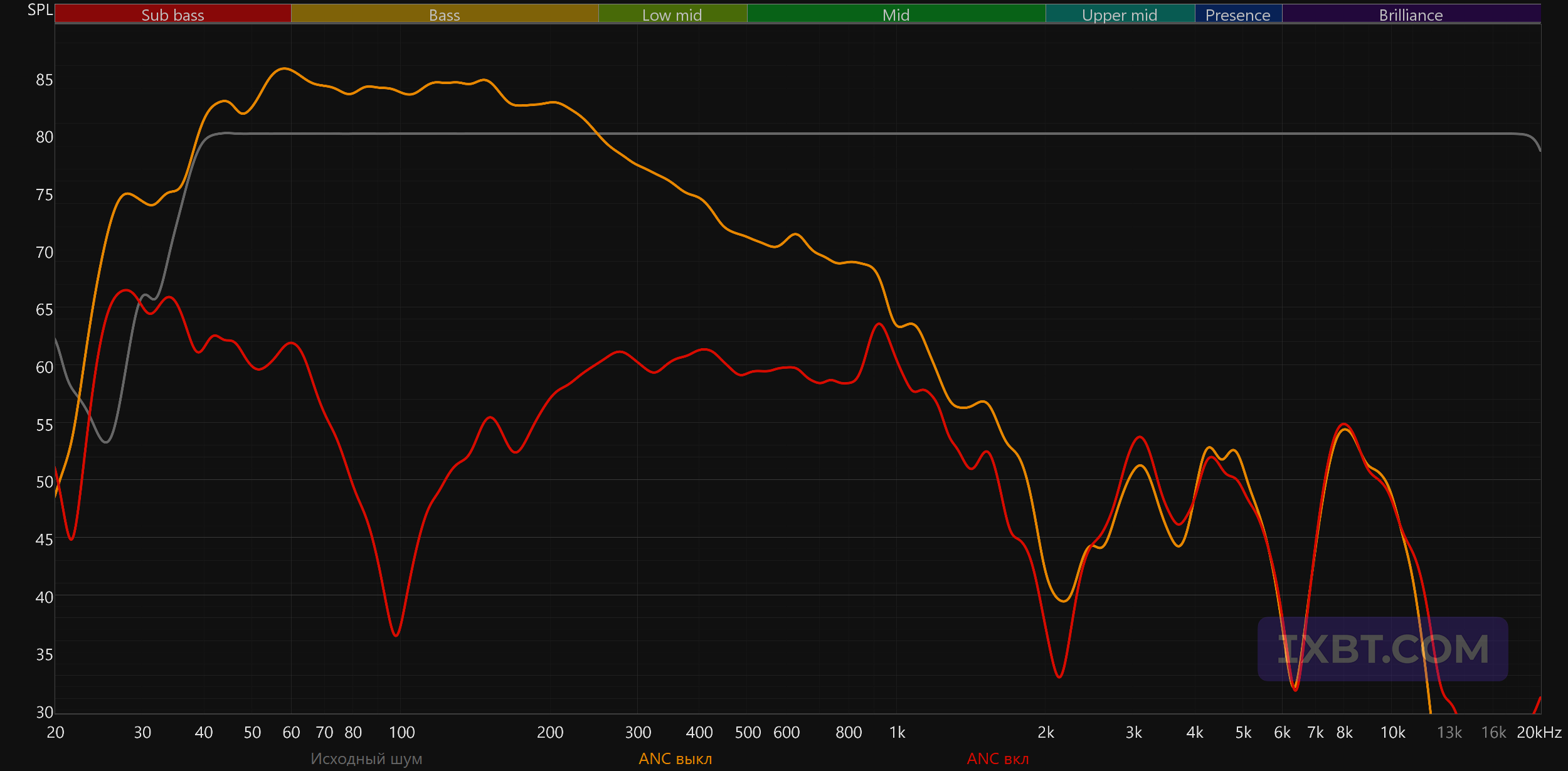This screenshot has height=771, width=1568.
Task: Click the 2k frequency axis marker
Action: tap(1046, 733)
